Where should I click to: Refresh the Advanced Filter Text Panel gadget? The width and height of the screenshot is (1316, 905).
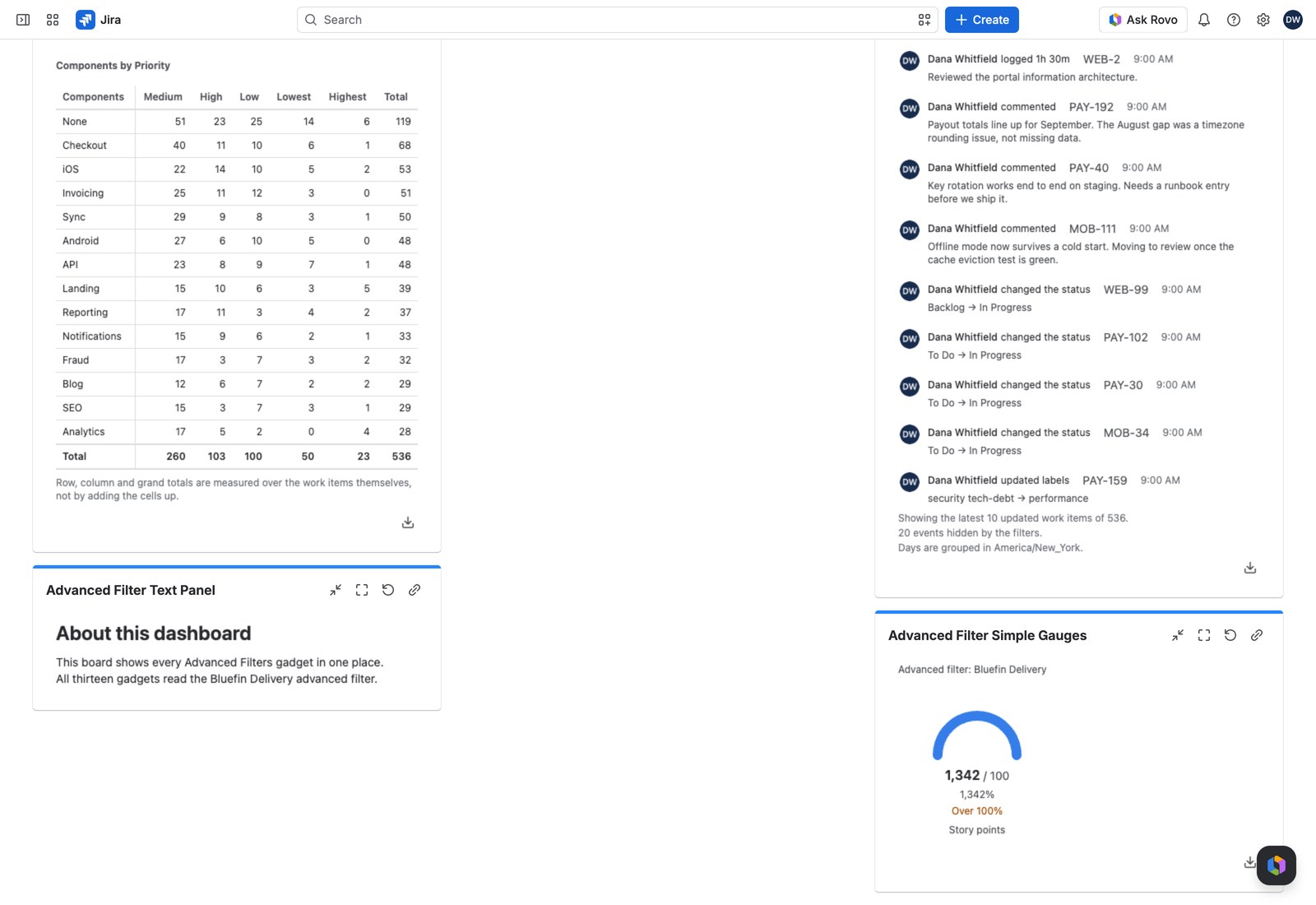(388, 590)
